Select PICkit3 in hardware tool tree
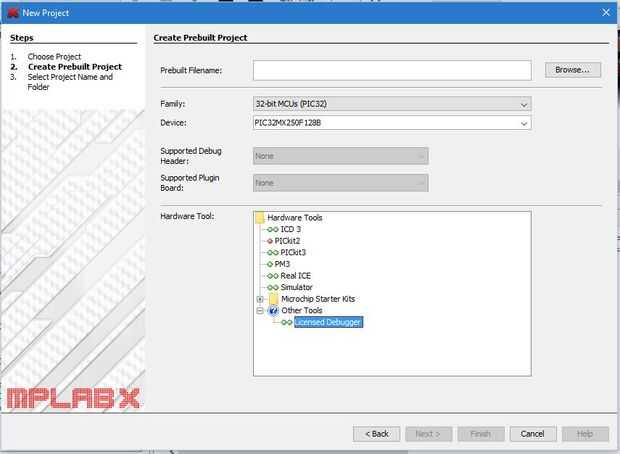This screenshot has height=454, width=620. (293, 252)
